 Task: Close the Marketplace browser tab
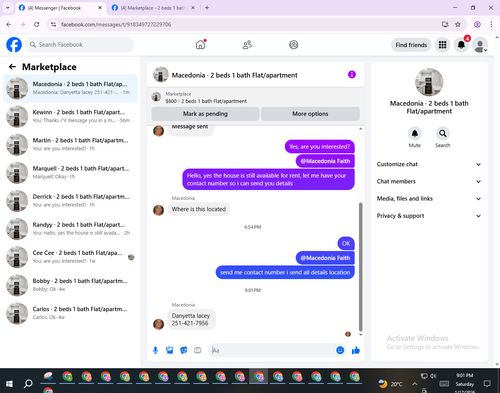(x=193, y=8)
